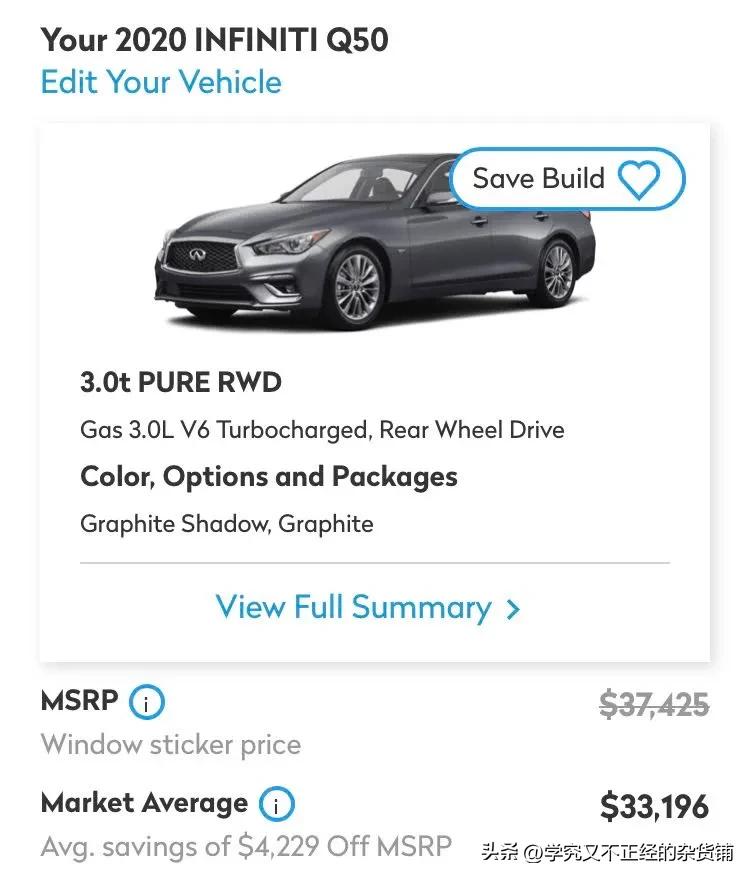
Task: Click the $33,196 market average price
Action: (x=654, y=806)
